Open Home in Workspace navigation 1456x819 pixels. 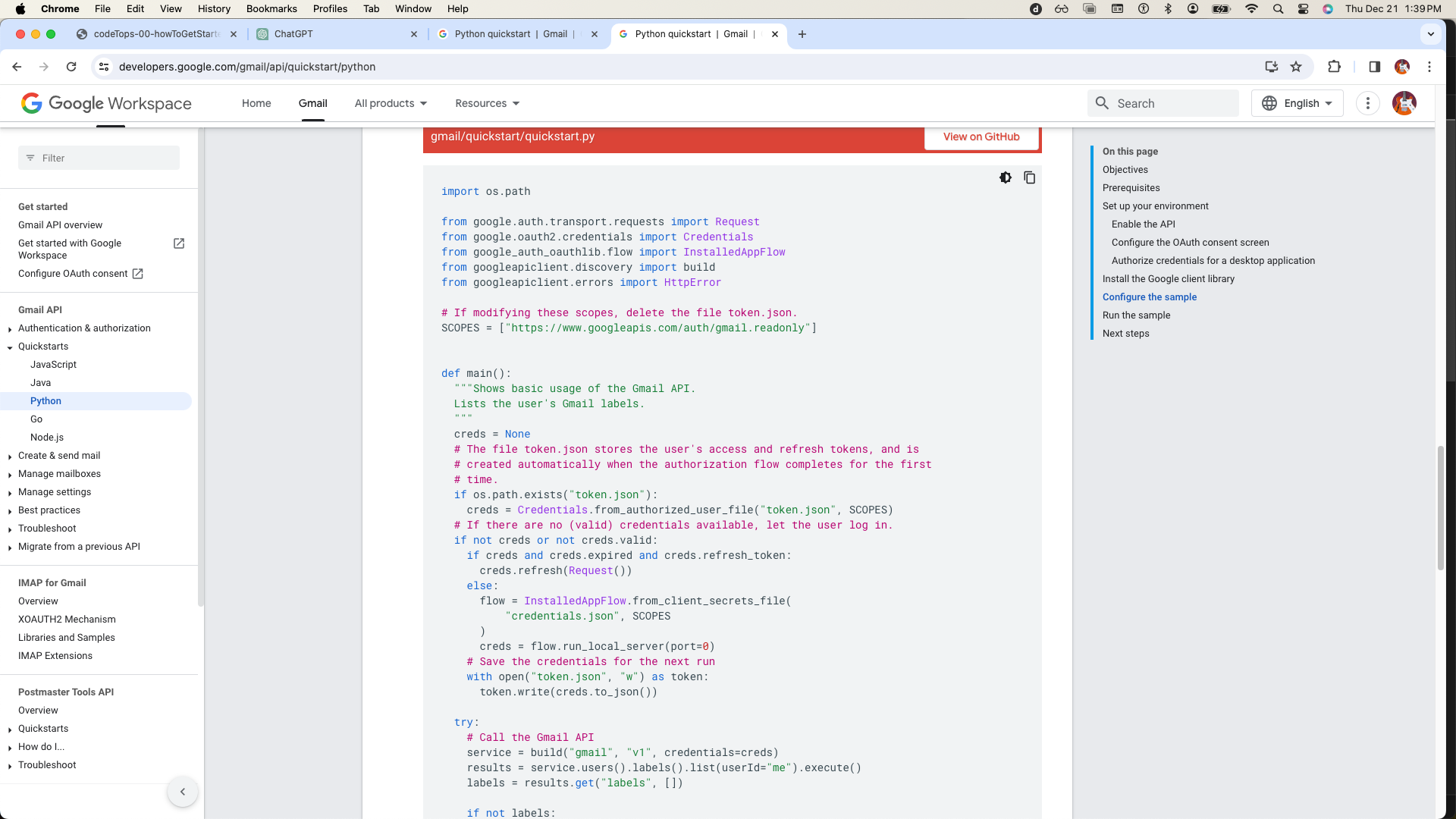pos(256,103)
